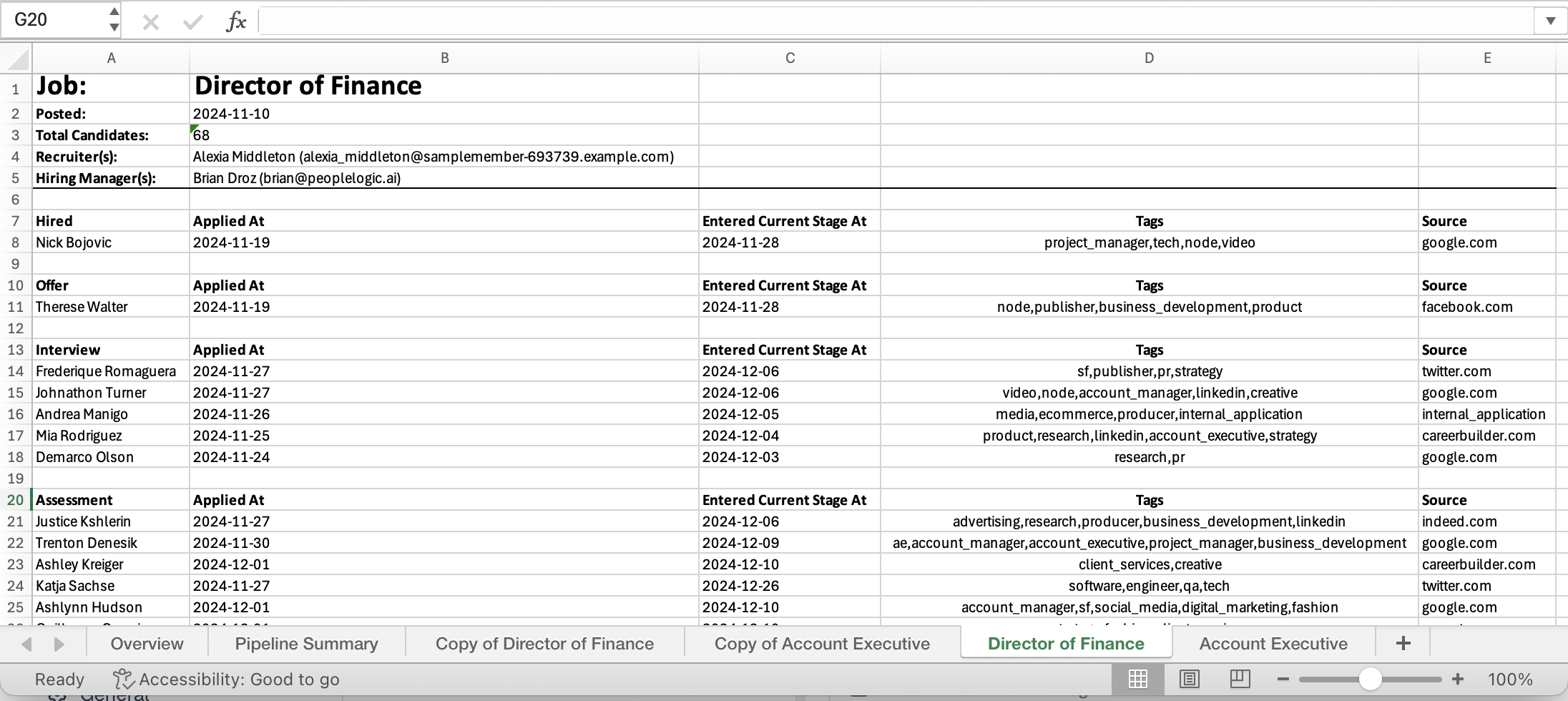The width and height of the screenshot is (1568, 701).
Task: Open the Pipeline Summary sheet tab
Action: 305,643
